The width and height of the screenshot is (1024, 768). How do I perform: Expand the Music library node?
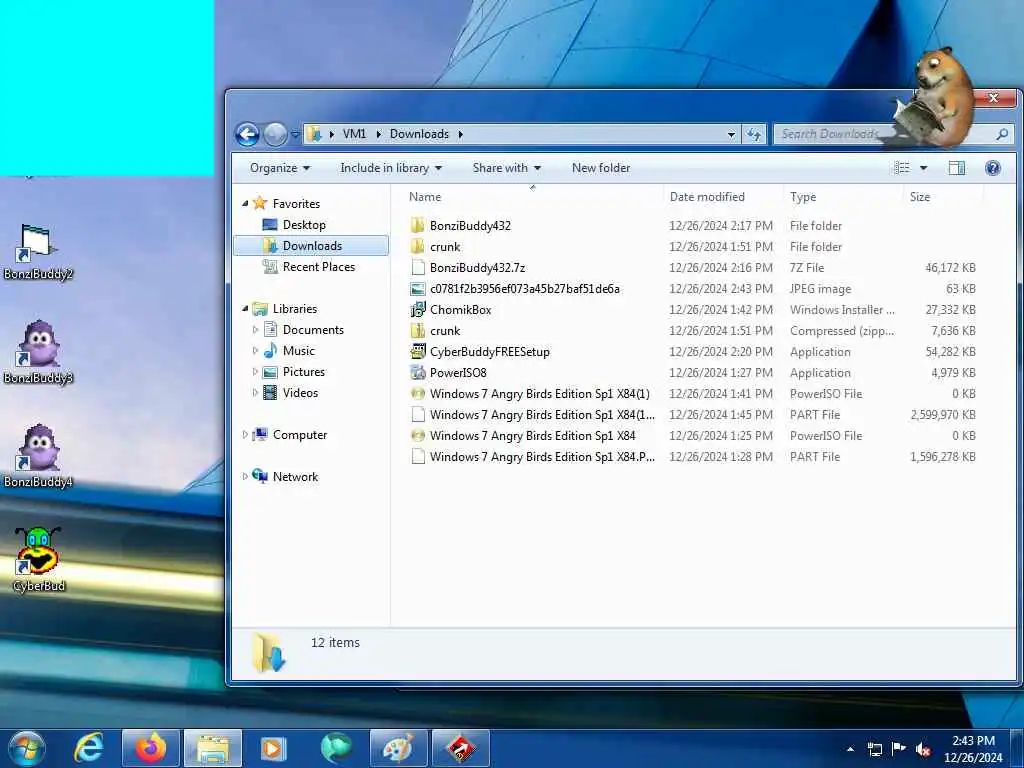pyautogui.click(x=255, y=351)
